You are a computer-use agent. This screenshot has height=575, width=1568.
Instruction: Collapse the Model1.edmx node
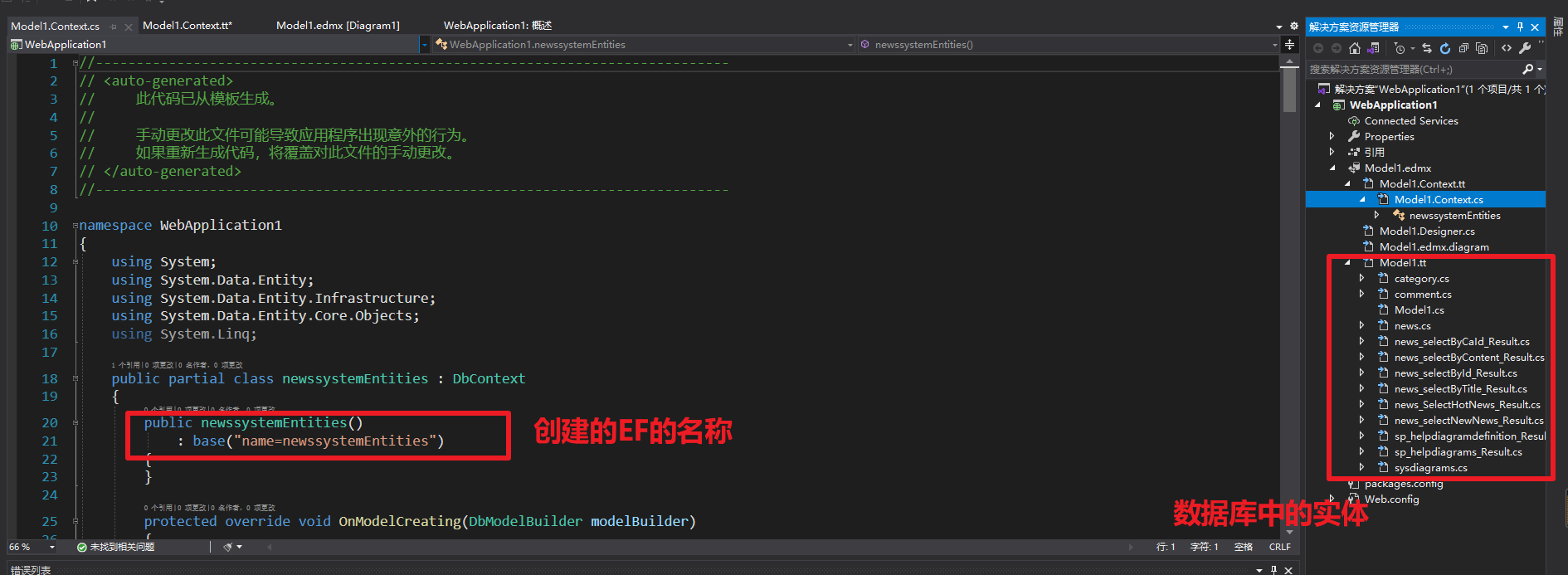pyautogui.click(x=1333, y=168)
